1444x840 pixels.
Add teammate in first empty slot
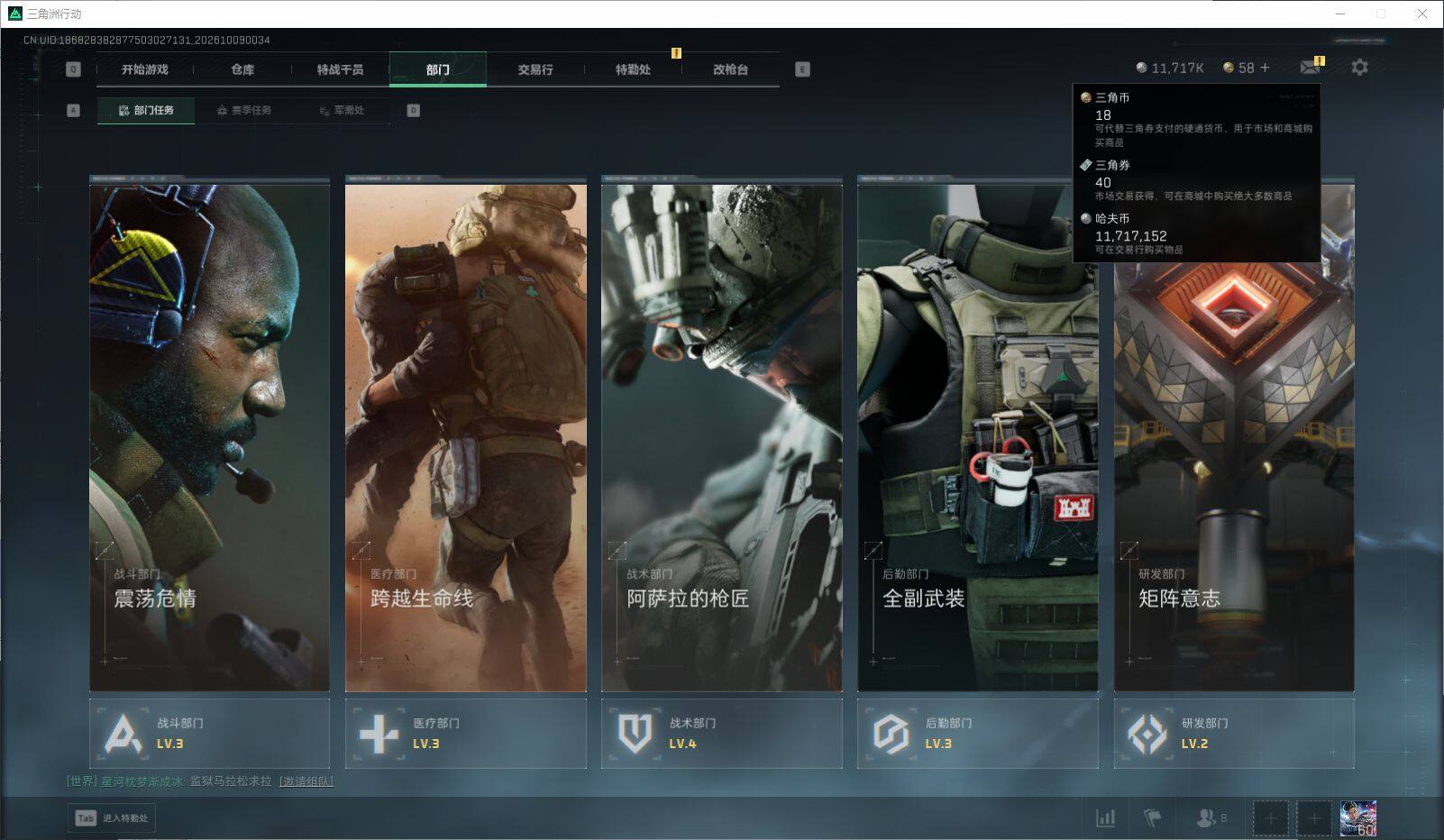pyautogui.click(x=1270, y=818)
